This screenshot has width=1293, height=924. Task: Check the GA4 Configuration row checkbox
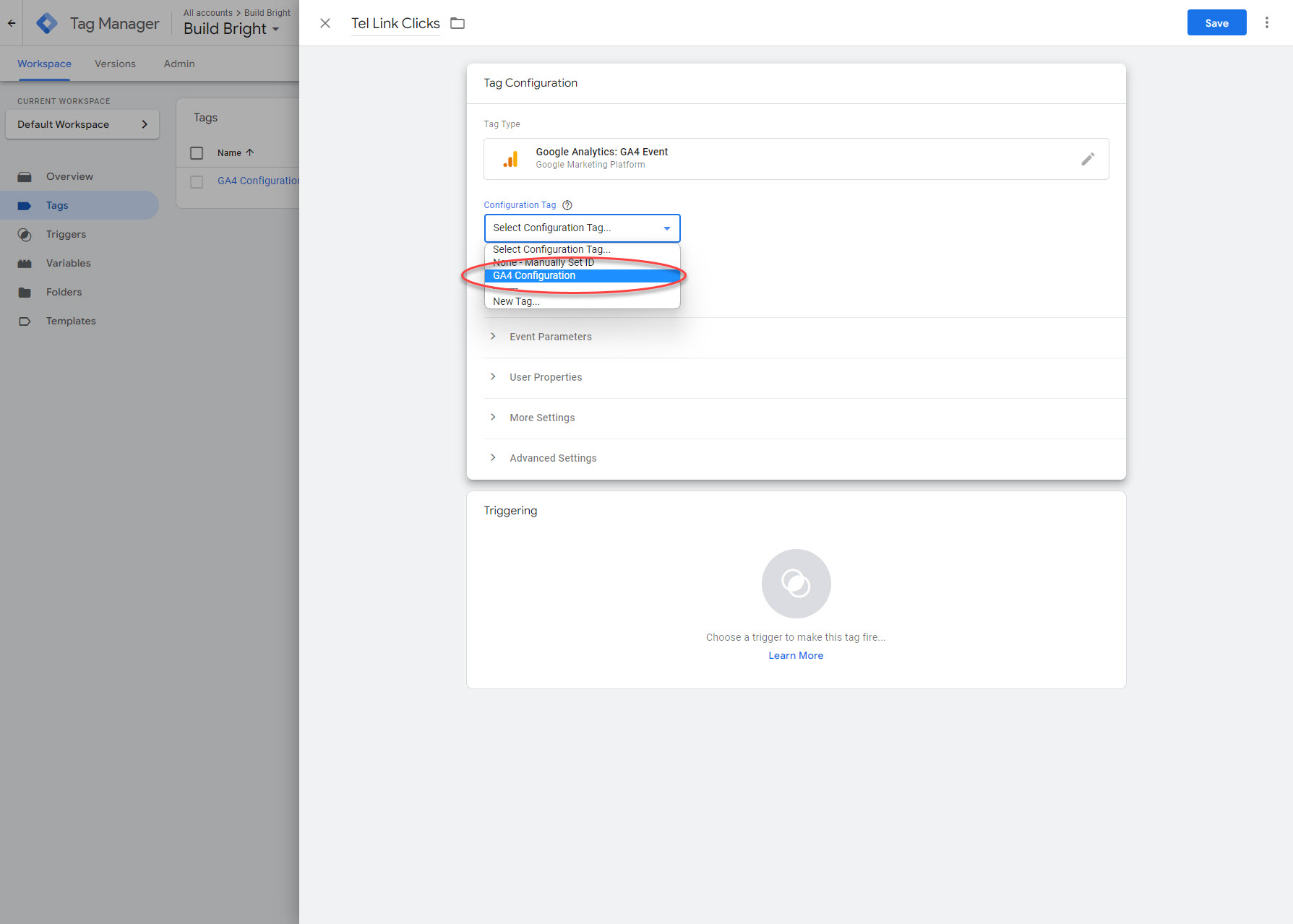[197, 181]
